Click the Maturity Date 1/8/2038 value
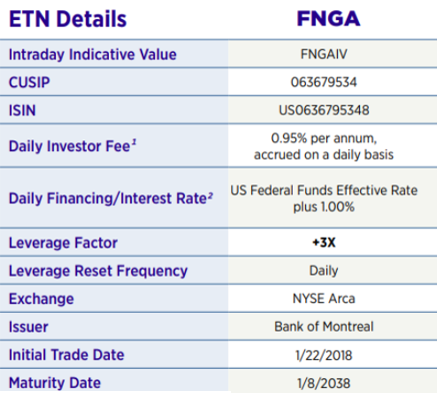The width and height of the screenshot is (437, 393). tap(324, 383)
